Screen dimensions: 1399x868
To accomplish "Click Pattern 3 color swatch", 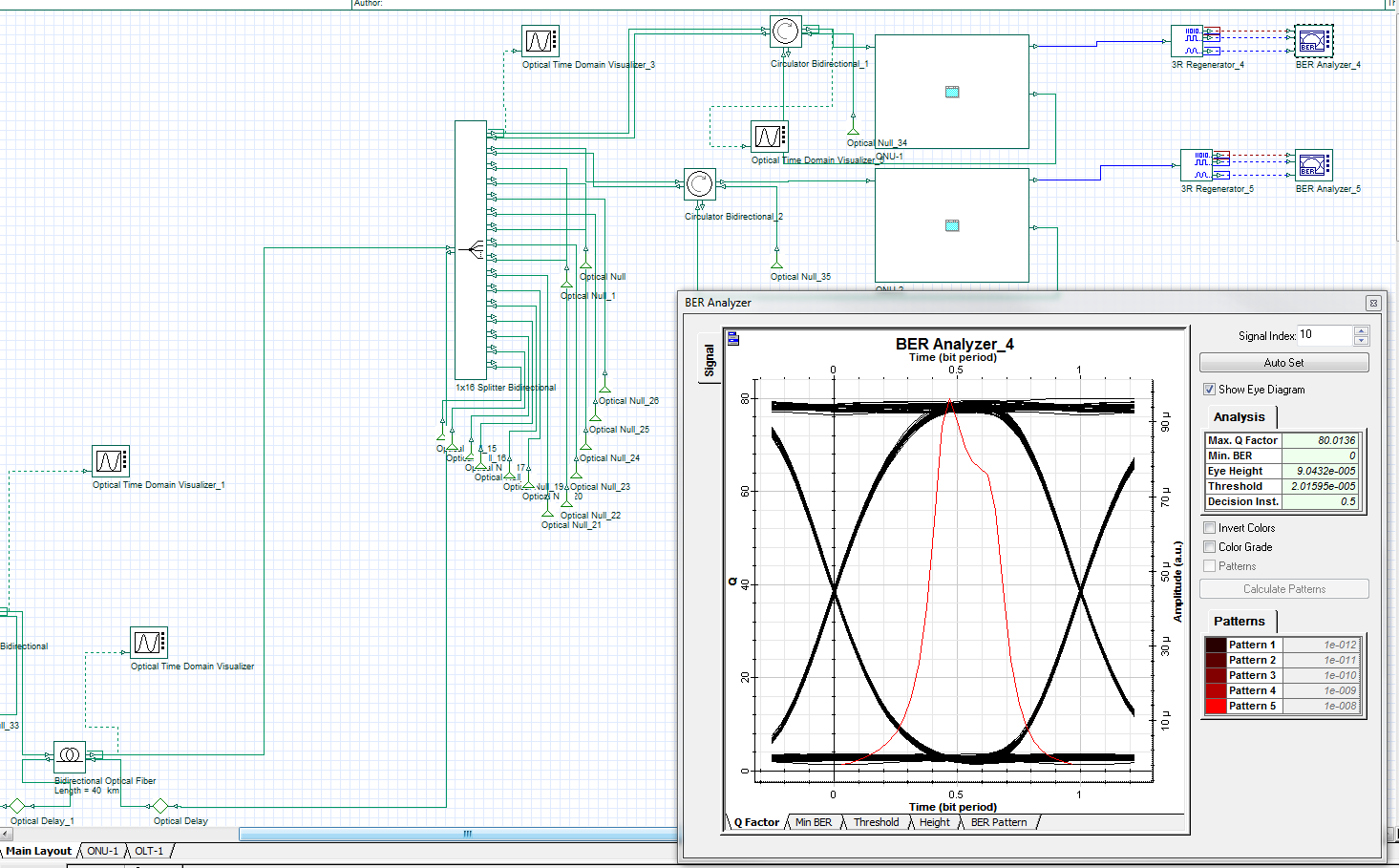I will click(x=1216, y=675).
